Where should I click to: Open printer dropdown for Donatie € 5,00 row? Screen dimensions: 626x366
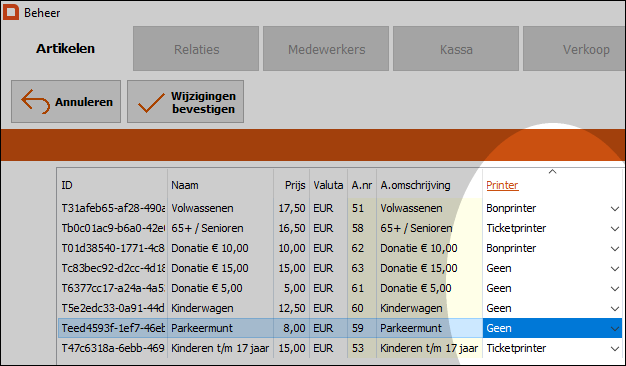[615, 288]
